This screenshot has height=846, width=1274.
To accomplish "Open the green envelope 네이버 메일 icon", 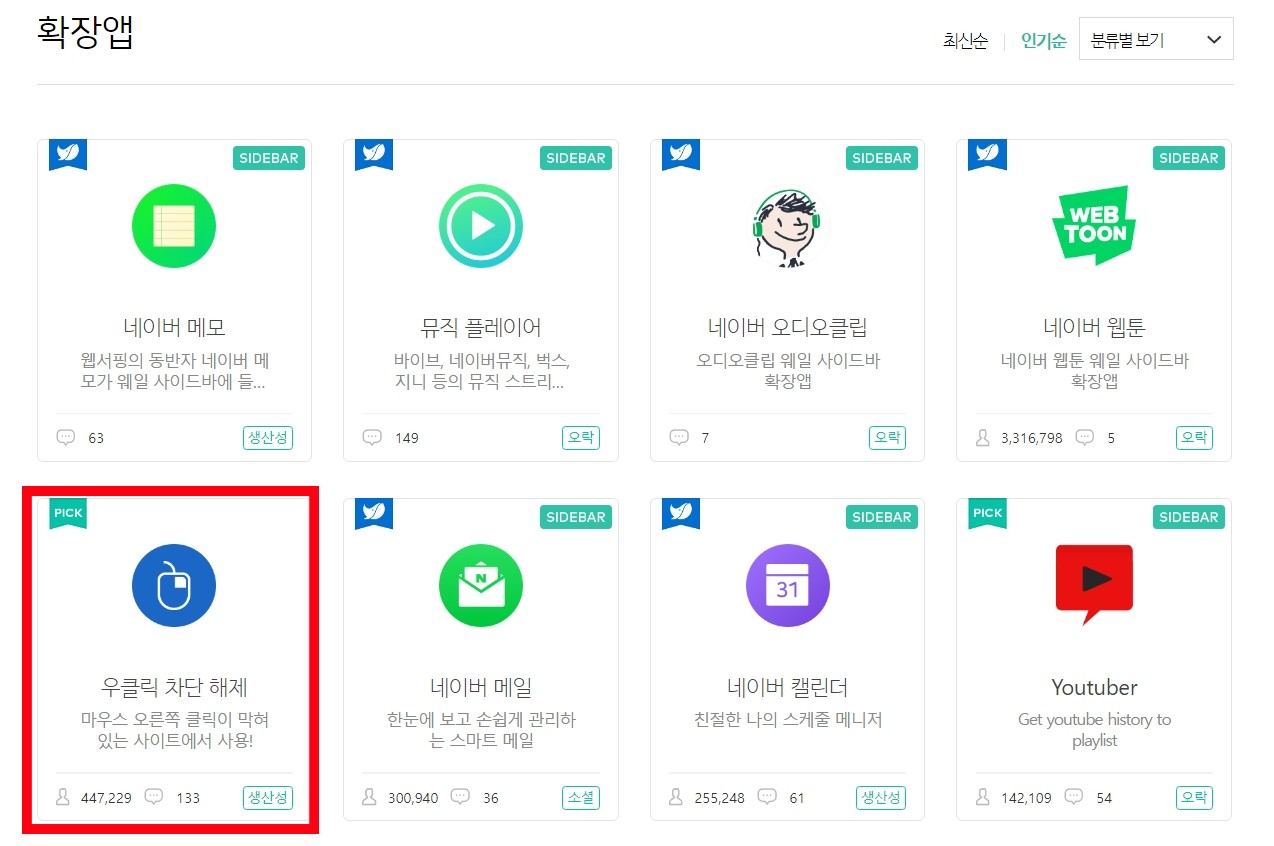I will point(481,586).
